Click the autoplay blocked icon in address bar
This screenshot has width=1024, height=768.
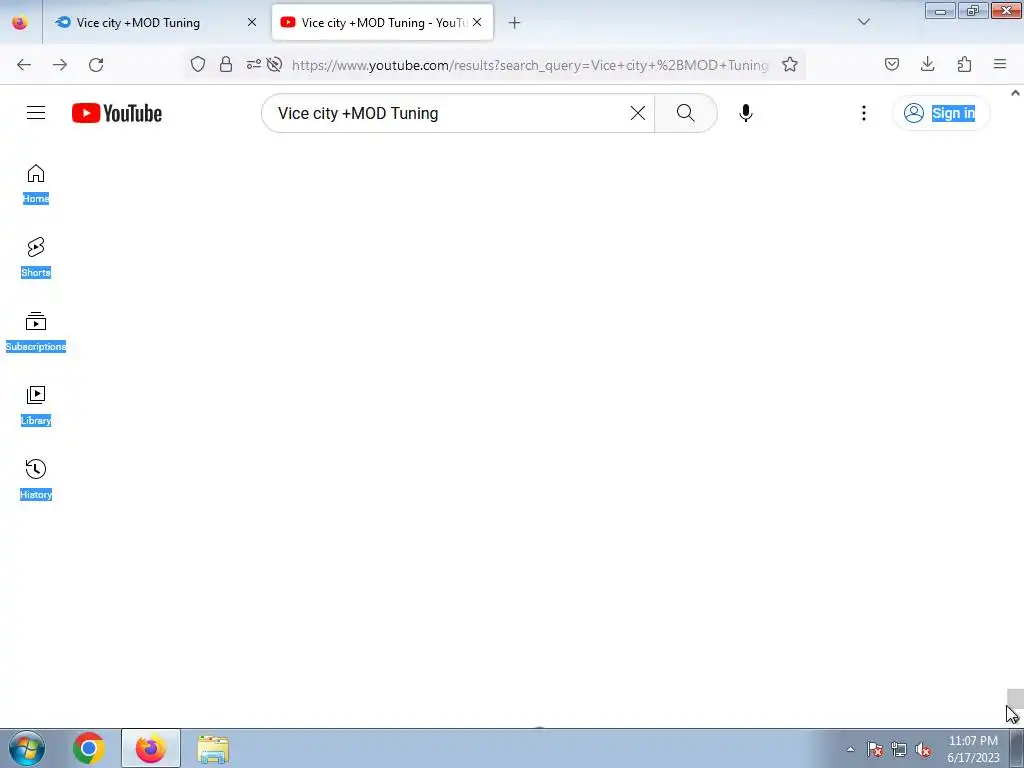point(275,64)
